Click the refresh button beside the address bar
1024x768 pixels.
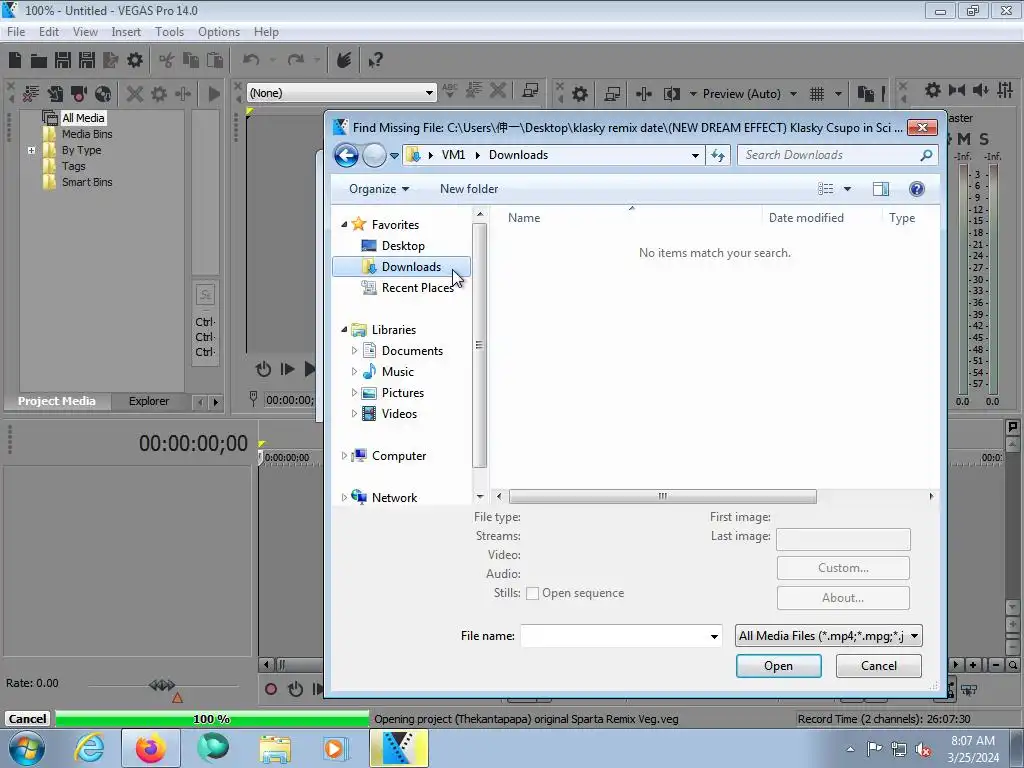coord(718,155)
